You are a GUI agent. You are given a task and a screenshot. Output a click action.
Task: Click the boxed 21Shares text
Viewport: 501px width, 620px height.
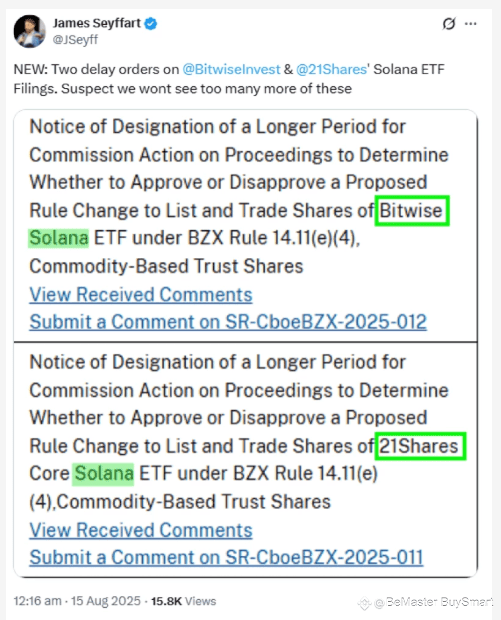[420, 446]
